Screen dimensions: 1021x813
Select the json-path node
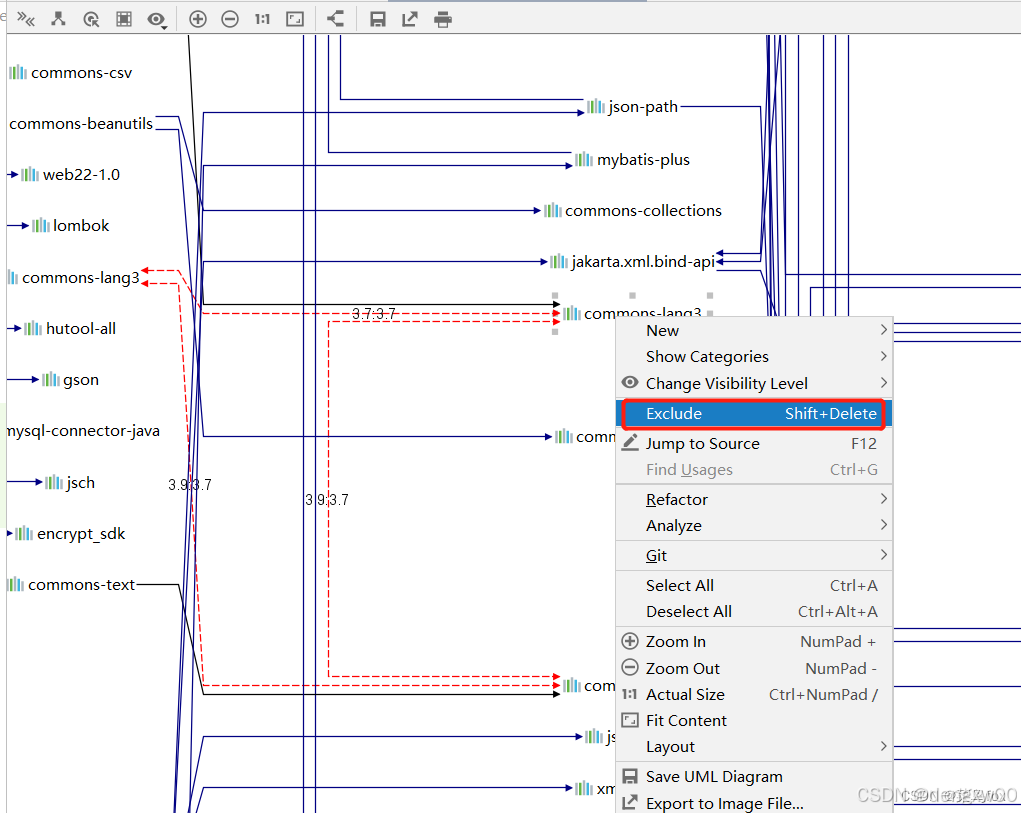click(x=632, y=107)
